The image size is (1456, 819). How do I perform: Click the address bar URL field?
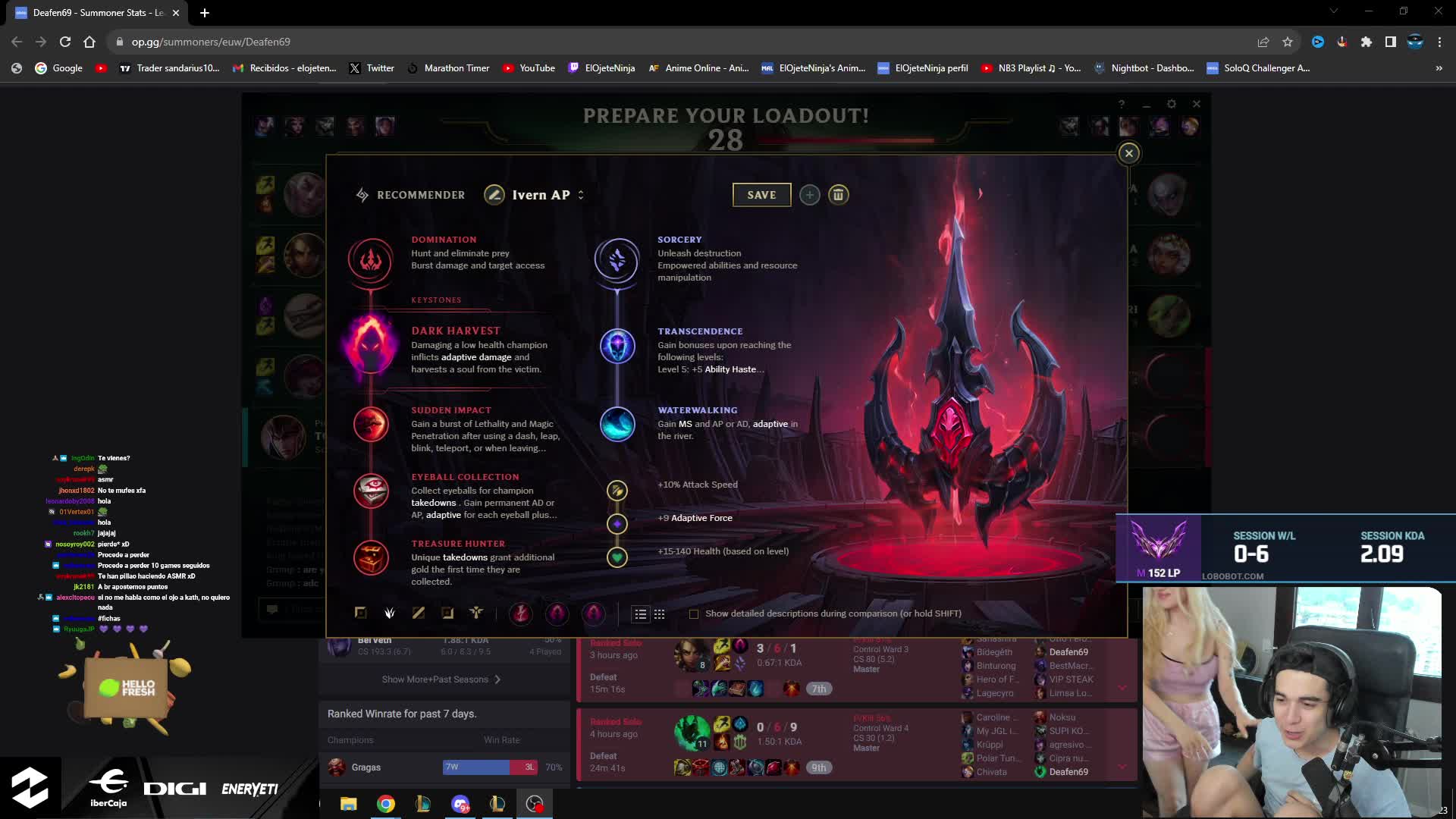[682, 42]
